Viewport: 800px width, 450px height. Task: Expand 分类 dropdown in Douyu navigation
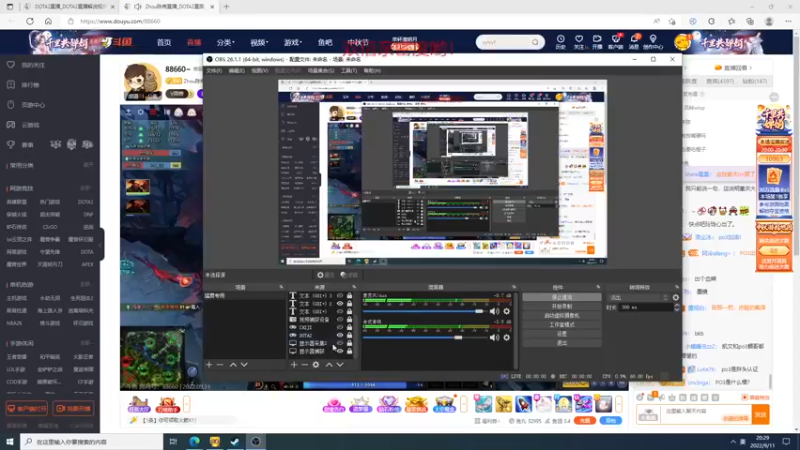point(225,42)
